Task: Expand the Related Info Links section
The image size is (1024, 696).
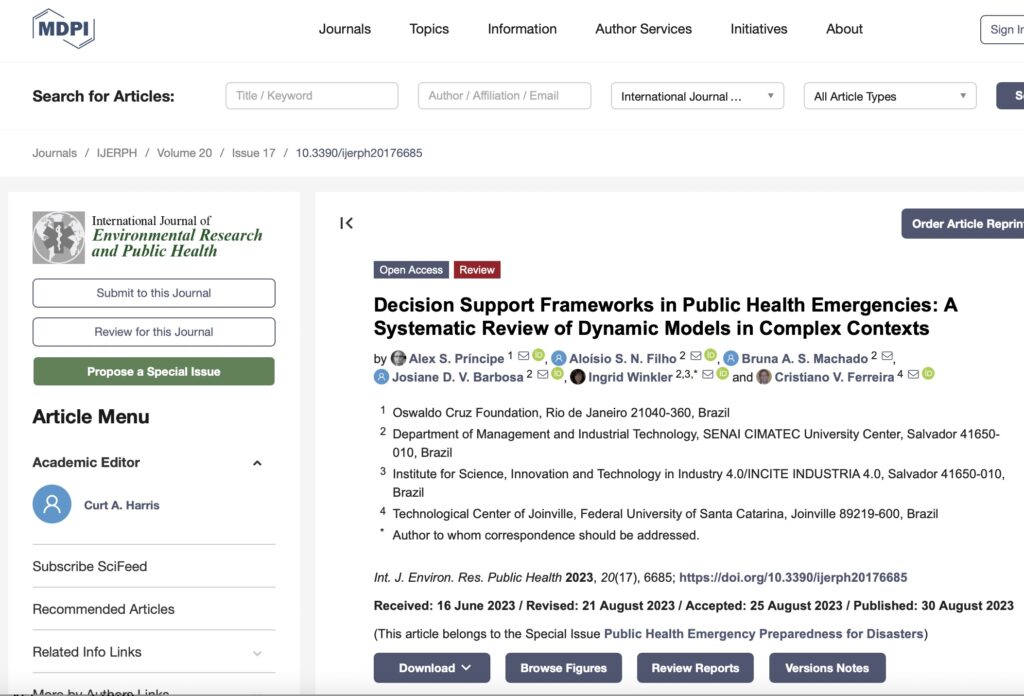Action: [x=257, y=653]
